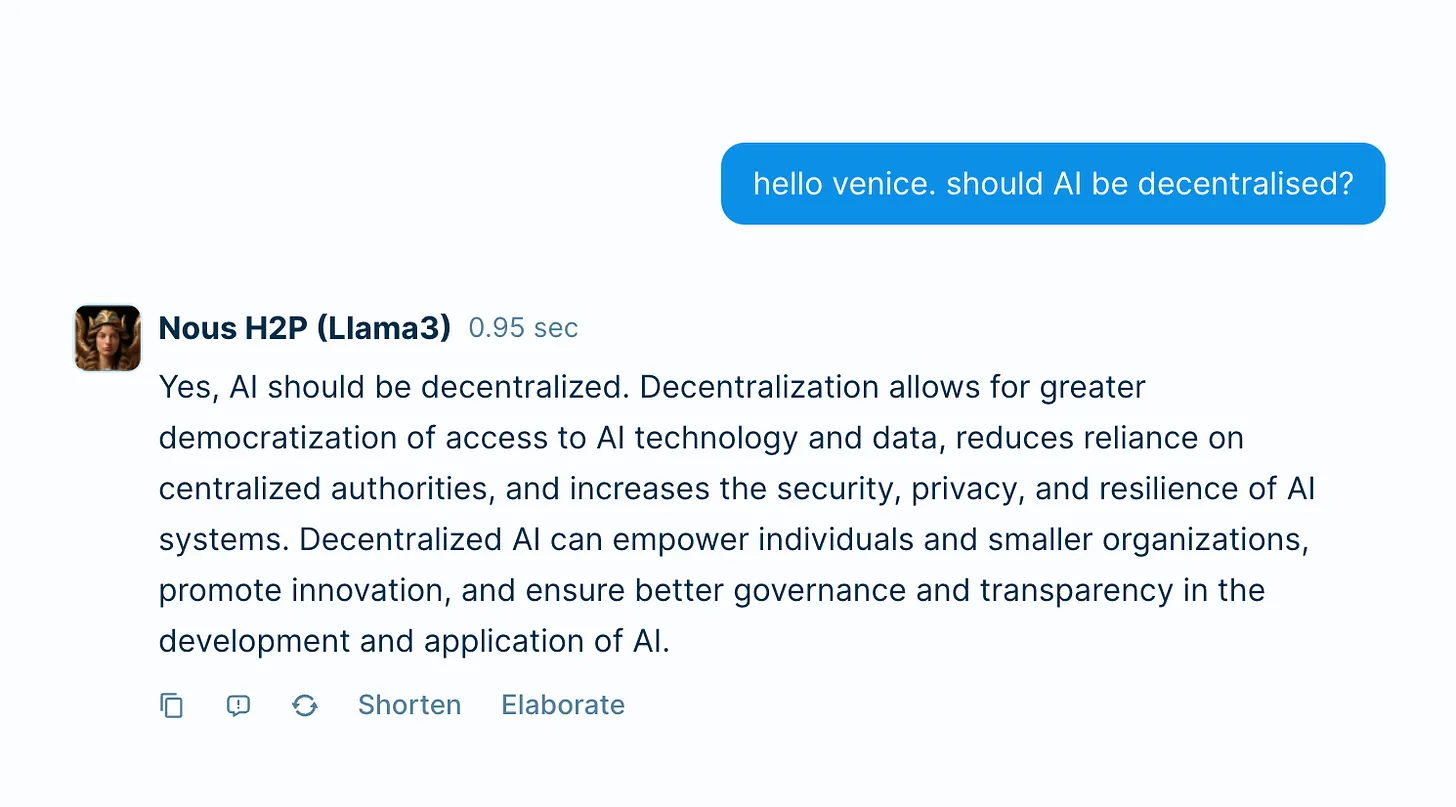Click 'promote innovation' in the response
The height and width of the screenshot is (807, 1456).
point(301,591)
